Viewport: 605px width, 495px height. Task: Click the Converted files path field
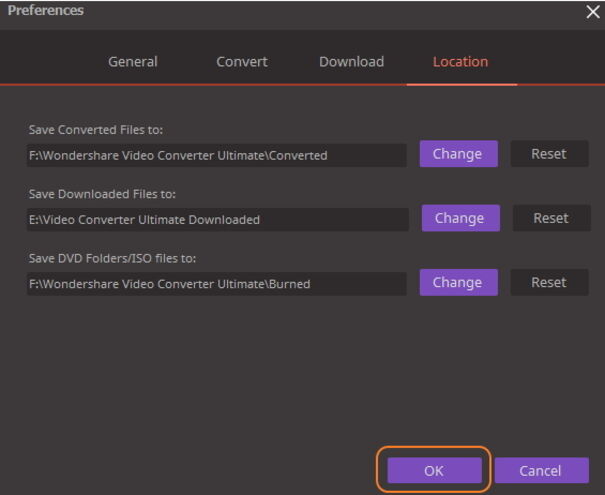(216, 155)
